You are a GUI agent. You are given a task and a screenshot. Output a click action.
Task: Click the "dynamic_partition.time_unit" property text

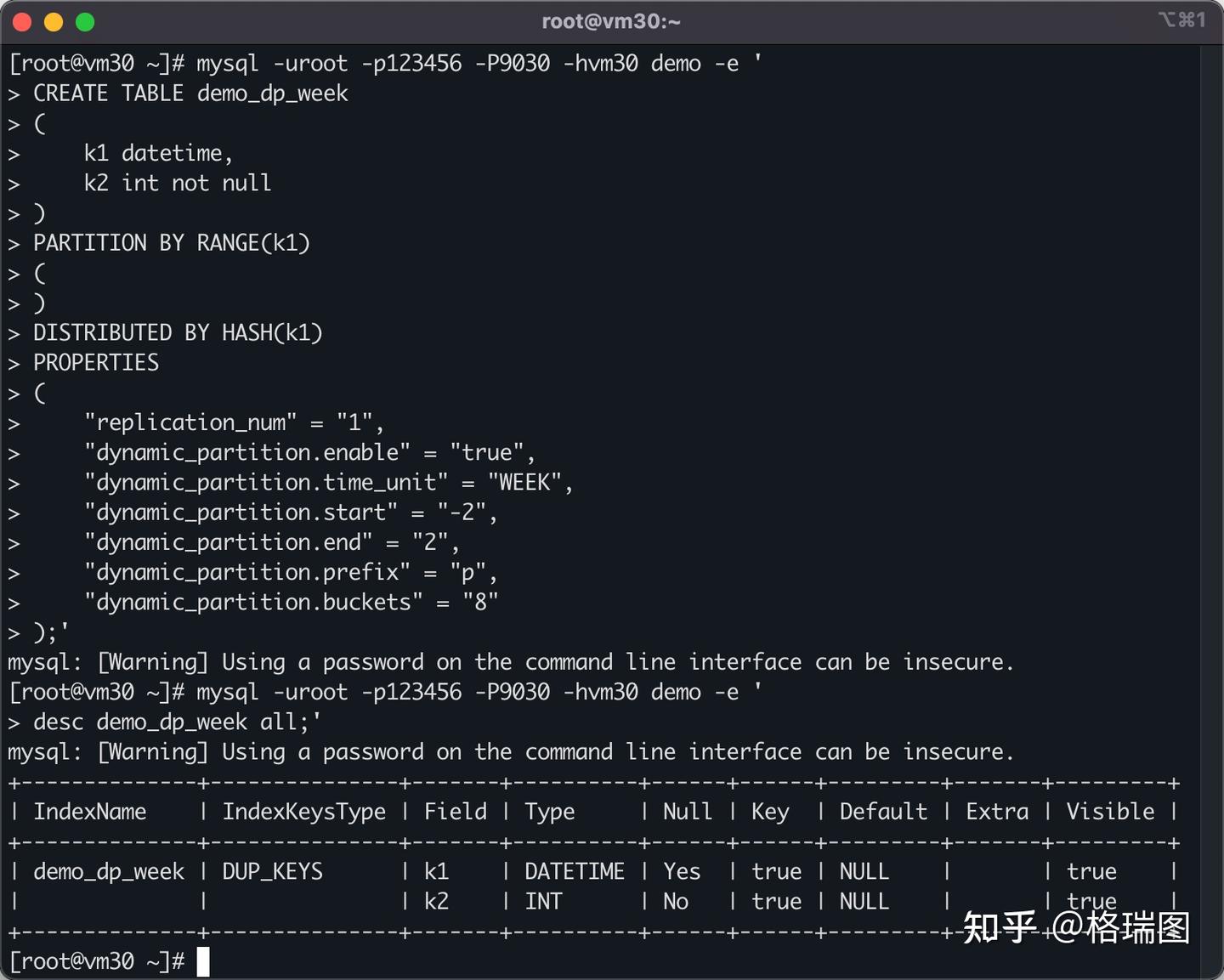pyautogui.click(x=266, y=483)
